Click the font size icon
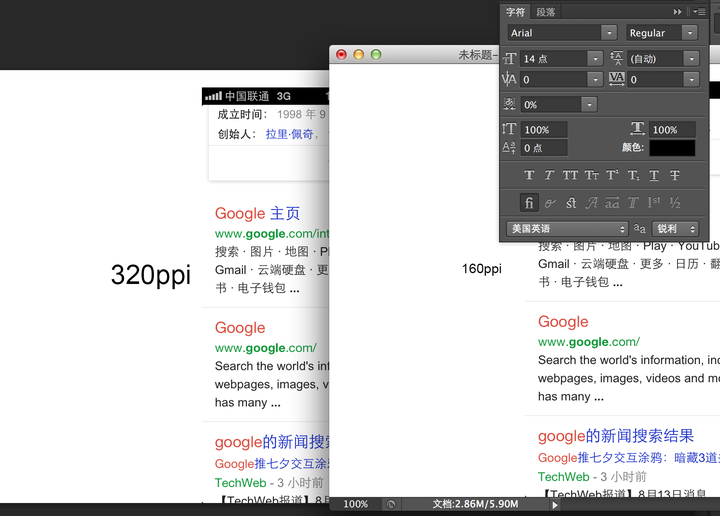 pos(509,59)
